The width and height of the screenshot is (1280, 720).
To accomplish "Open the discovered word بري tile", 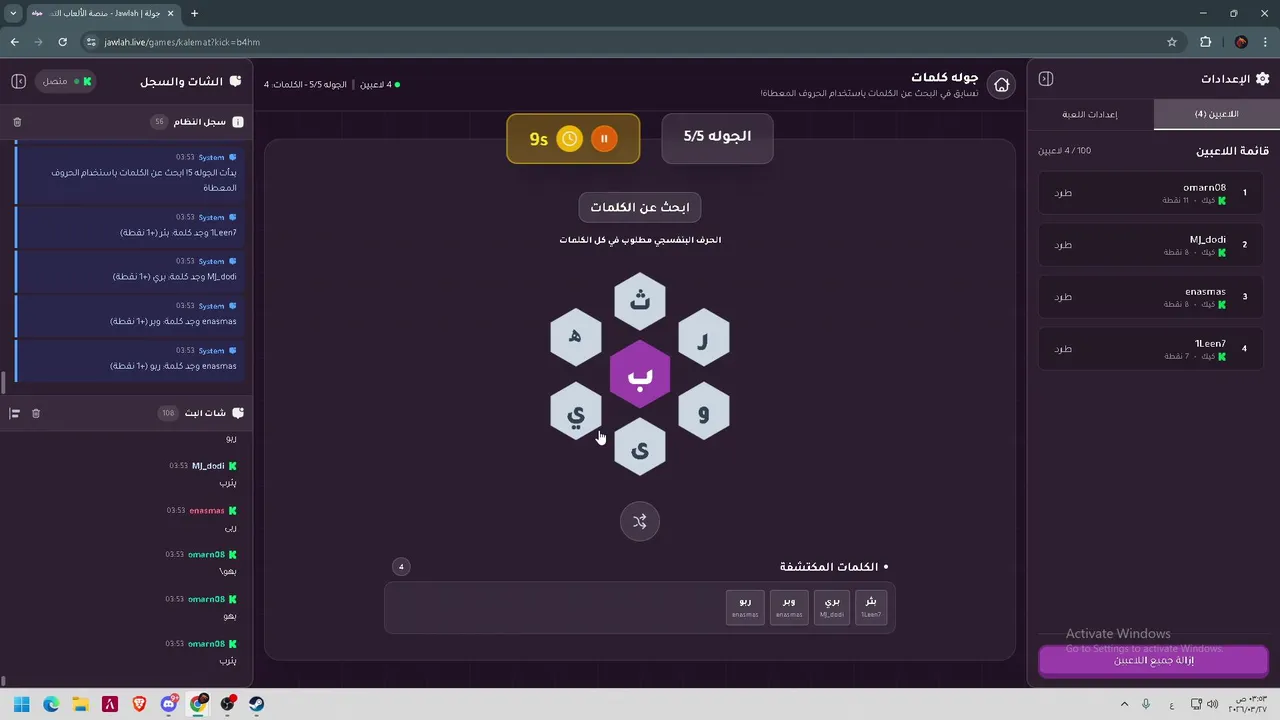I will (x=832, y=607).
